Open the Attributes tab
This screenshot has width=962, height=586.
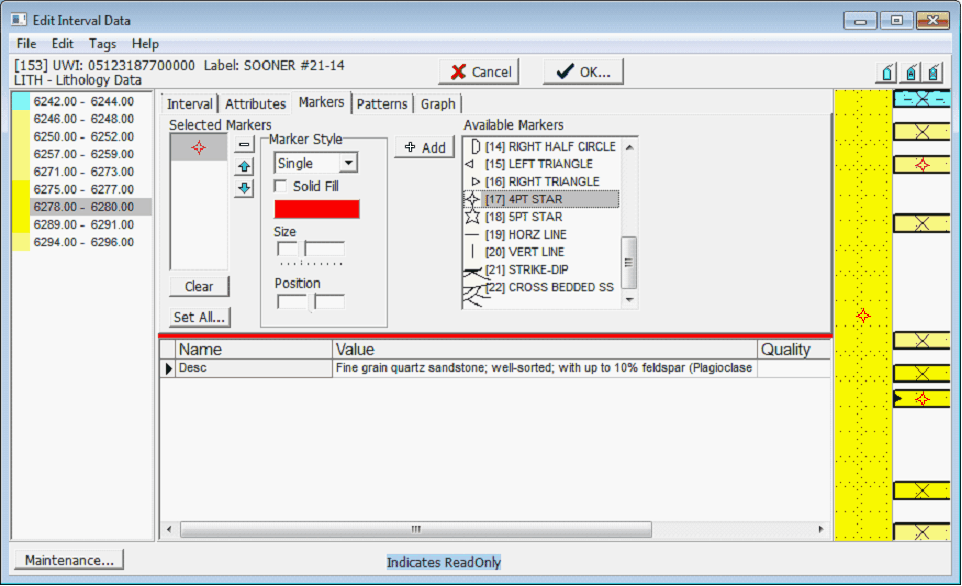point(255,104)
